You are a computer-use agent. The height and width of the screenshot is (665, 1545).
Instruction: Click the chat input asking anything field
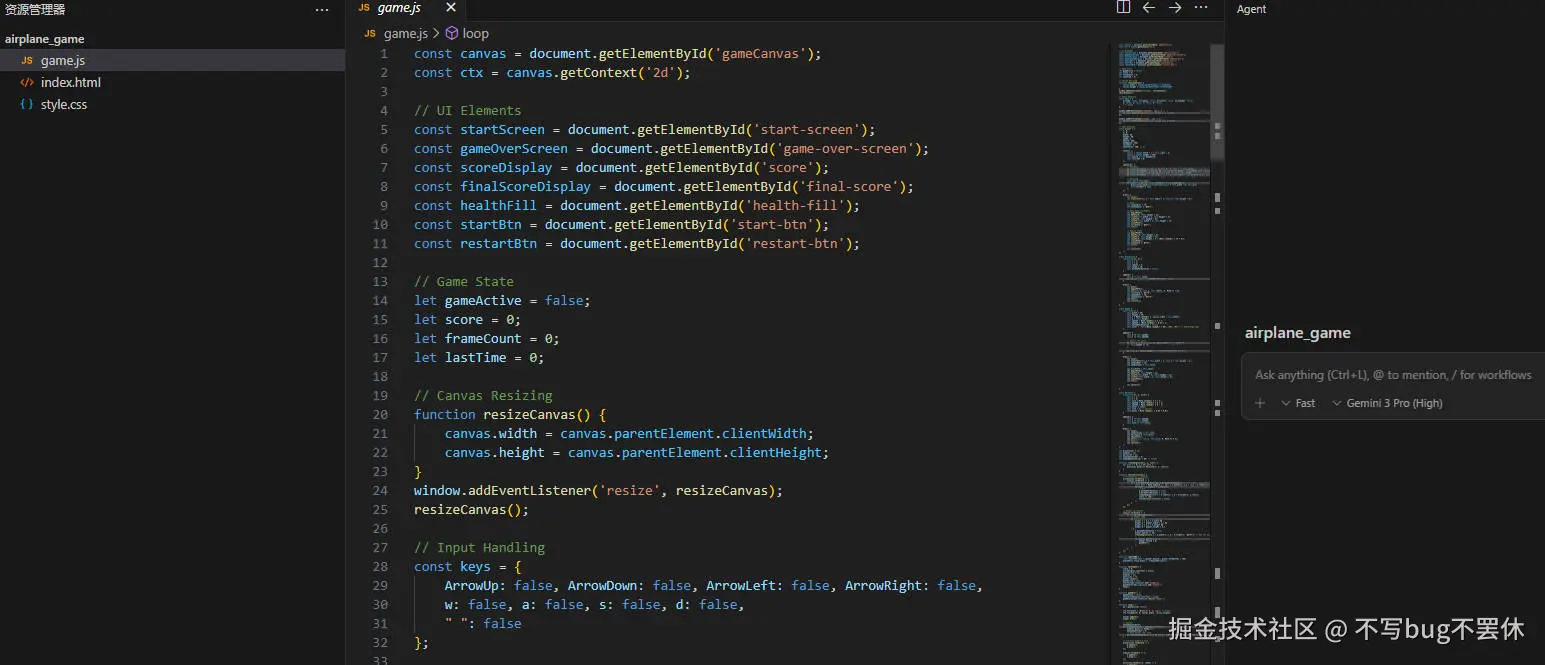point(1390,374)
